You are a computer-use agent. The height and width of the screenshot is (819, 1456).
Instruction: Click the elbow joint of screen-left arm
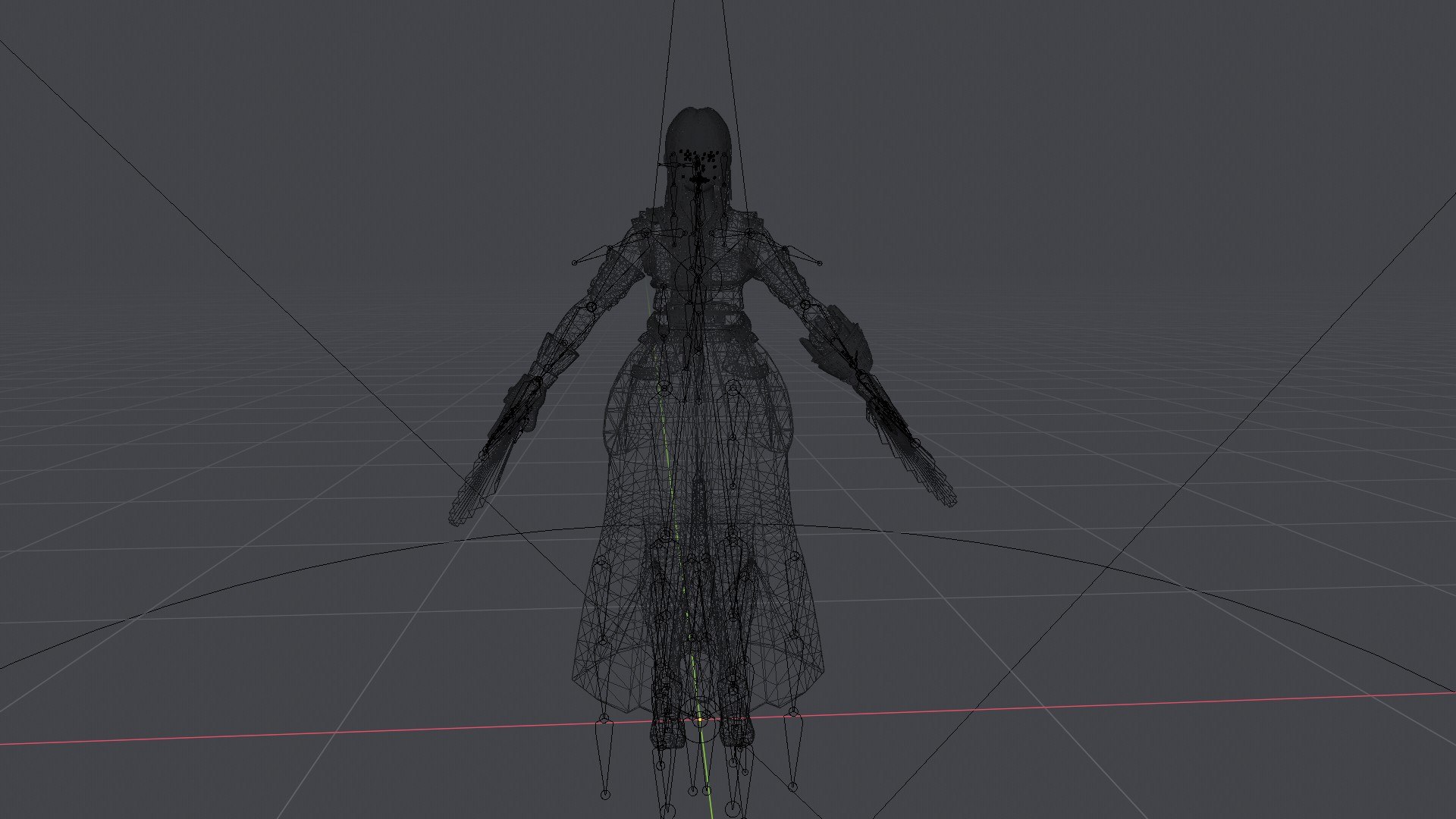point(591,306)
